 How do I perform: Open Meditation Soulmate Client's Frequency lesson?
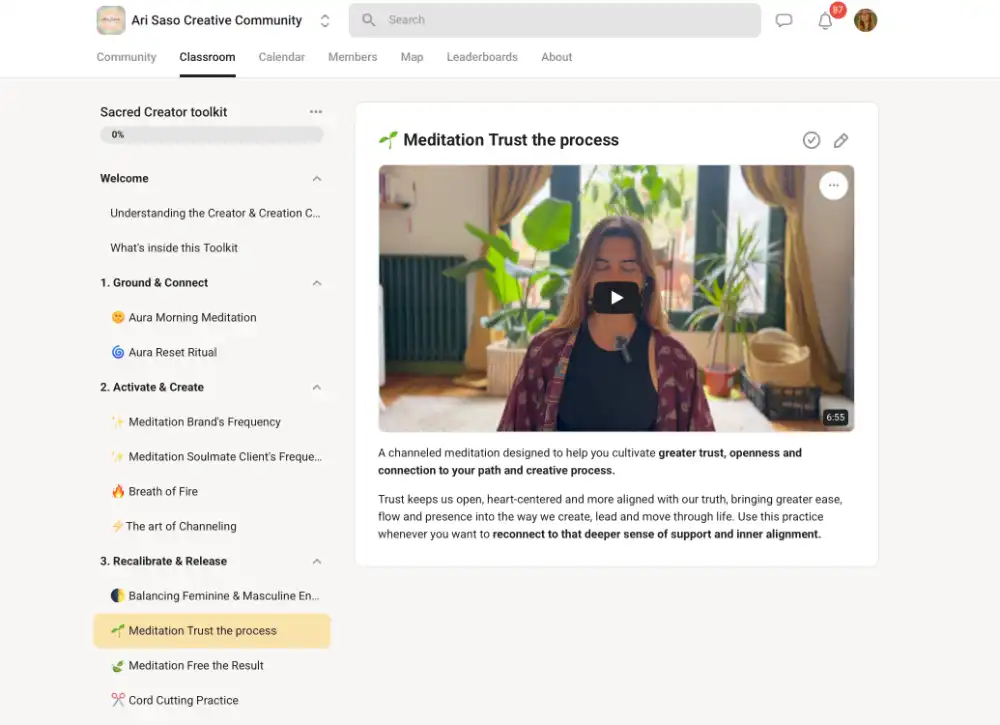point(212,457)
